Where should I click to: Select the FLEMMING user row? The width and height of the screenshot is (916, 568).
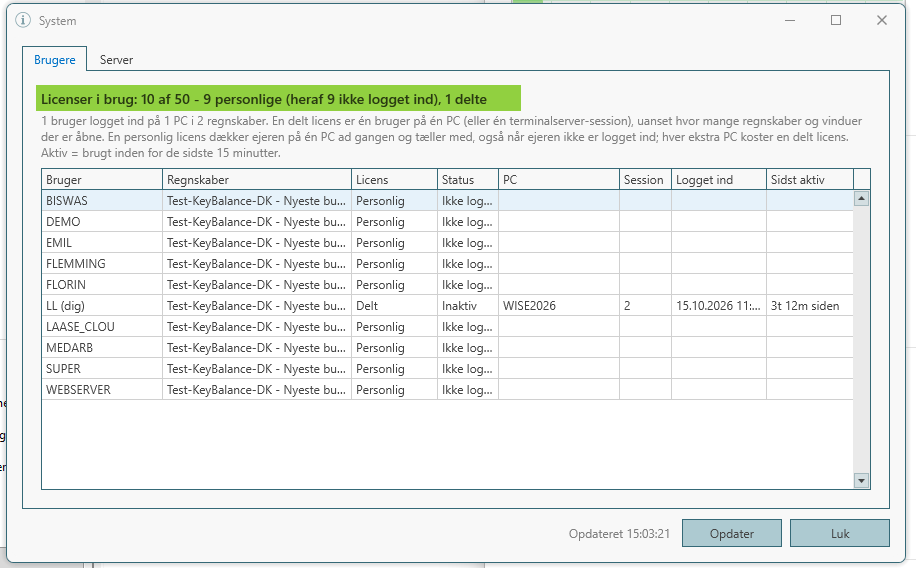click(447, 264)
